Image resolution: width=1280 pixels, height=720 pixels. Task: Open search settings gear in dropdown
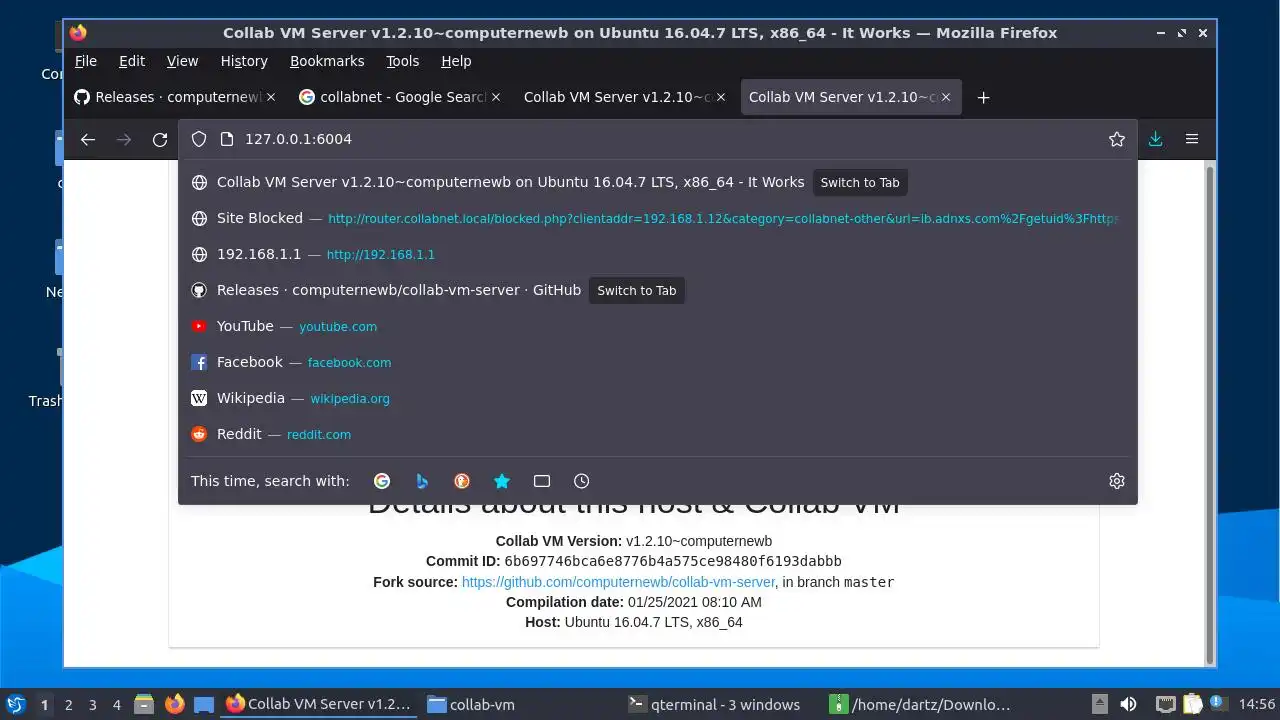tap(1117, 481)
